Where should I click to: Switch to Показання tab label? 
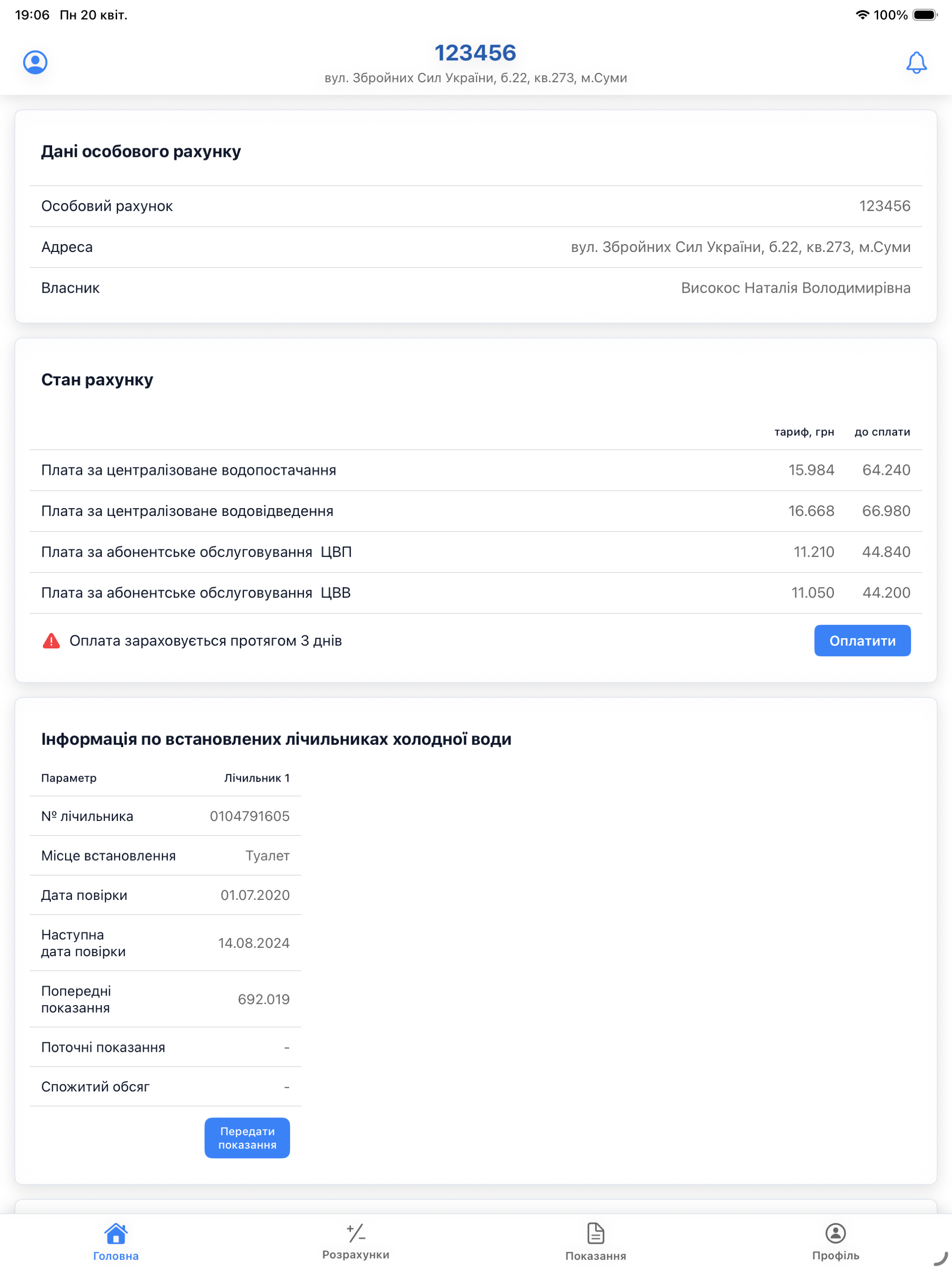click(x=595, y=1256)
